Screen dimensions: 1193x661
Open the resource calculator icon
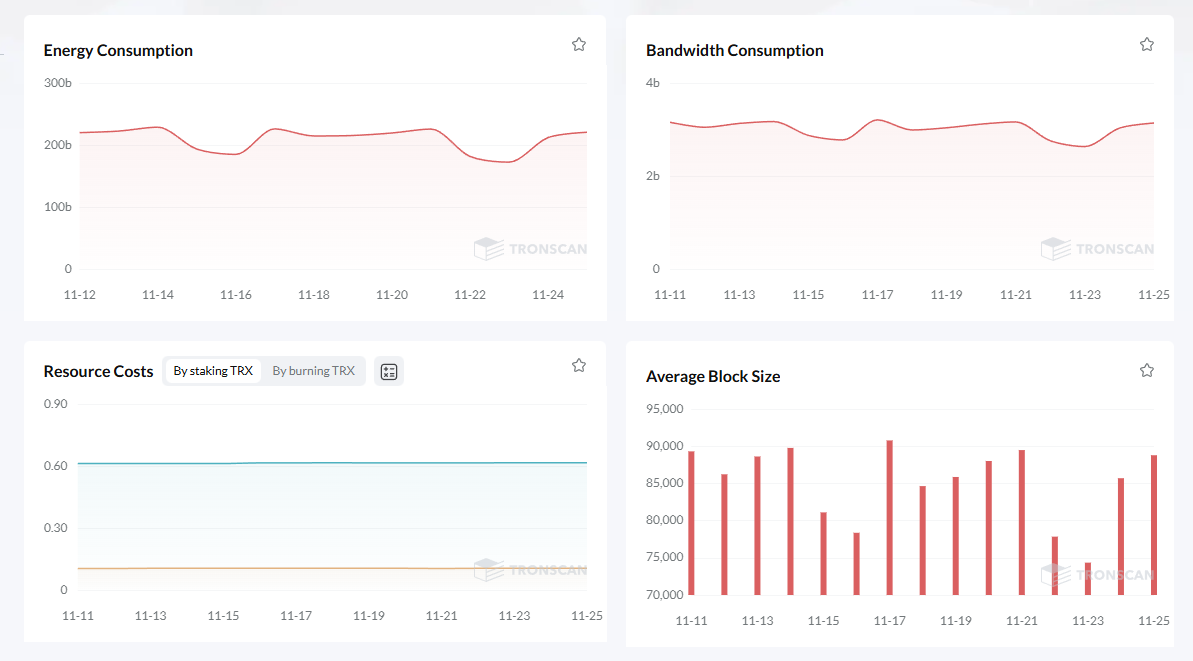click(x=389, y=371)
